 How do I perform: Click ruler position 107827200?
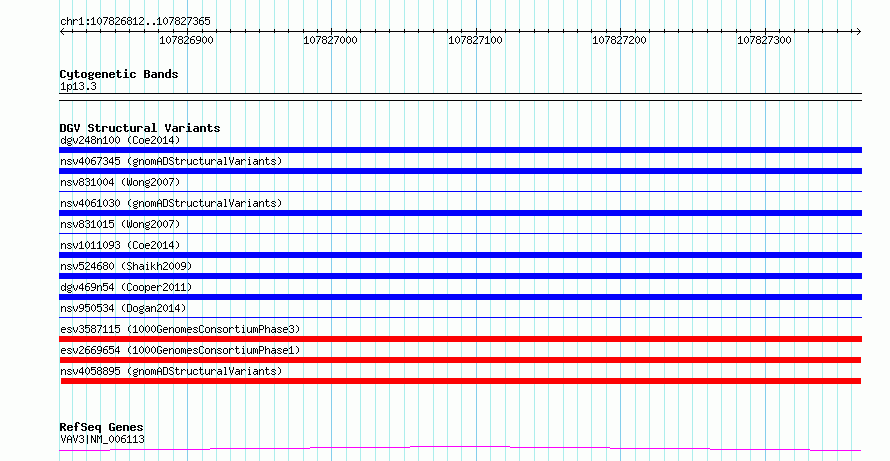pos(619,40)
